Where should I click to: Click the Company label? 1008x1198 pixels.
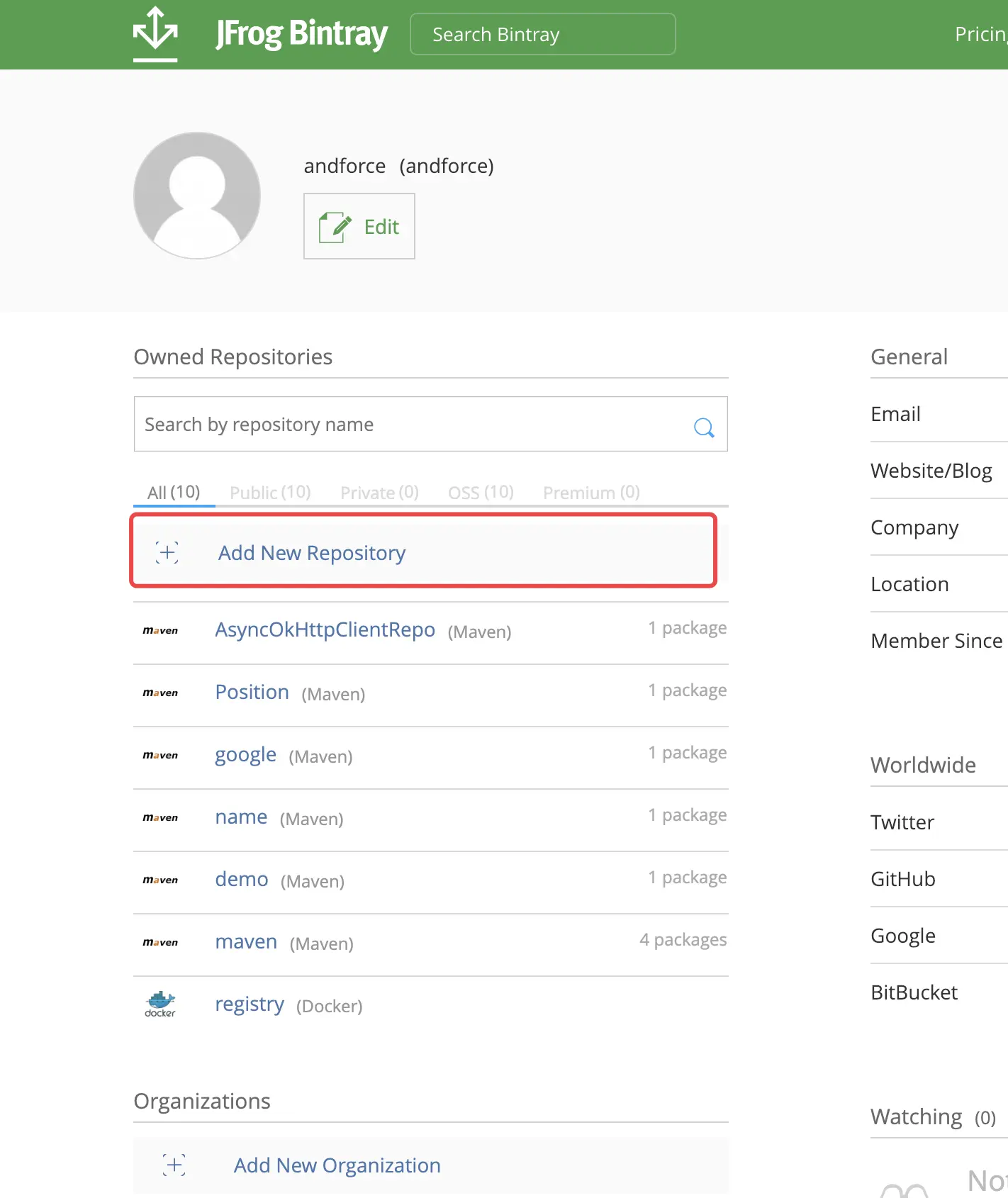[914, 528]
